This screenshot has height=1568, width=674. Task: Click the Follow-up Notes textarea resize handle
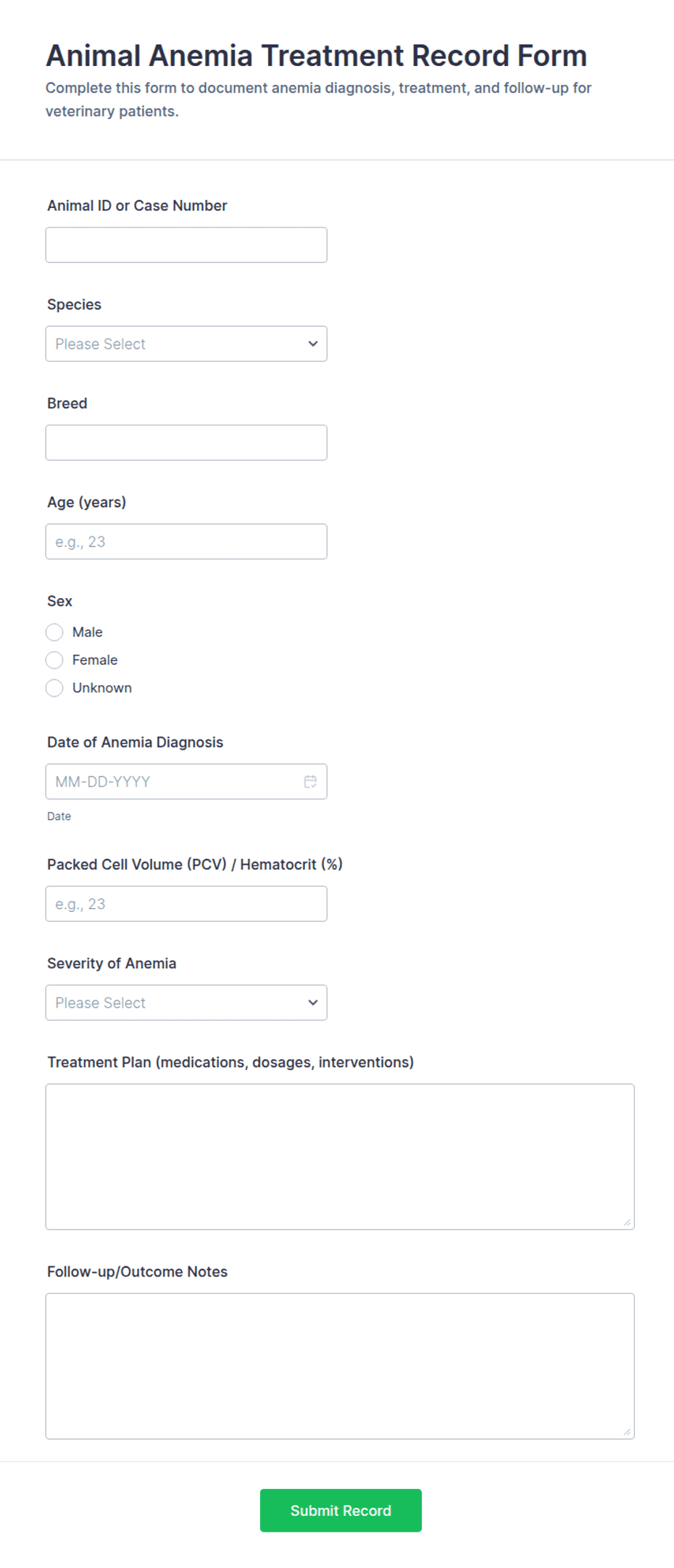pos(628,1432)
